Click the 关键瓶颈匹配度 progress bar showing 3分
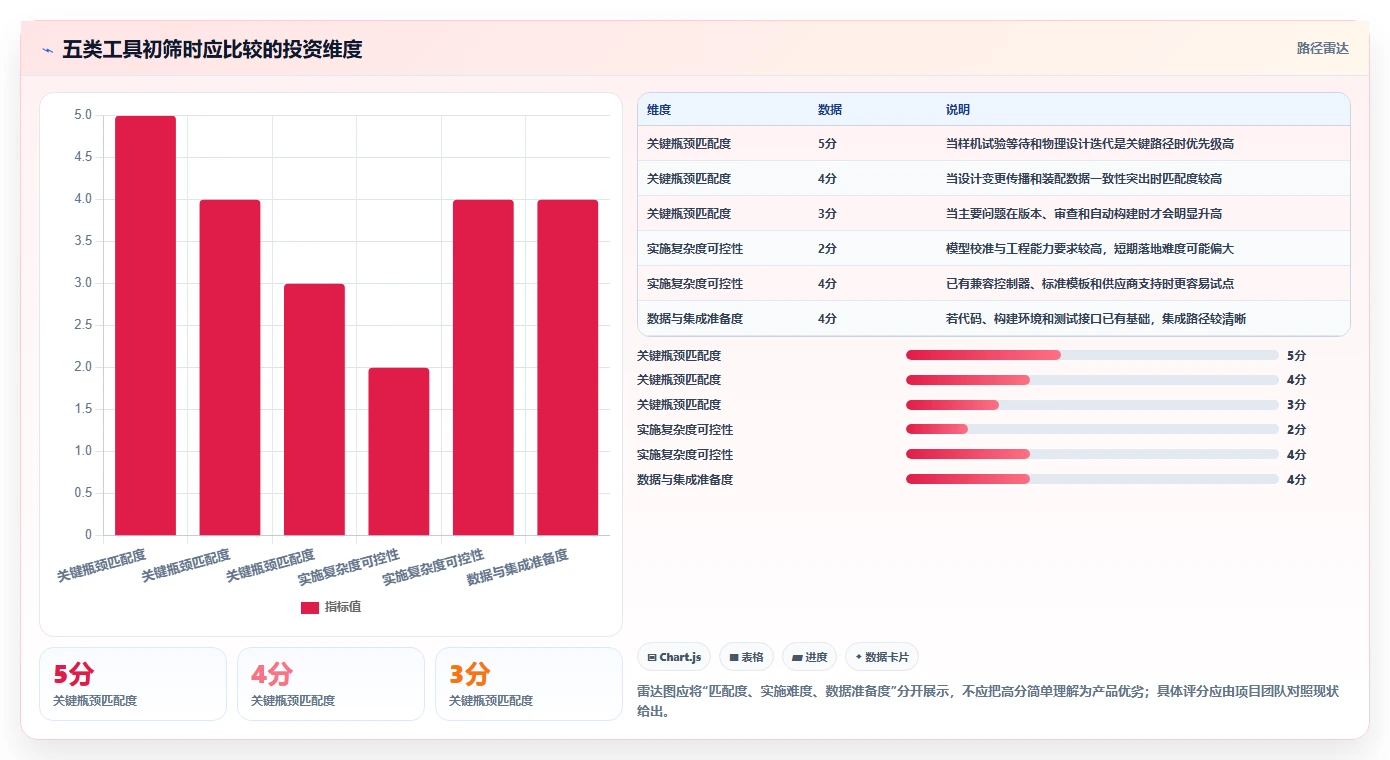The width and height of the screenshot is (1390, 760). pyautogui.click(x=1092, y=405)
